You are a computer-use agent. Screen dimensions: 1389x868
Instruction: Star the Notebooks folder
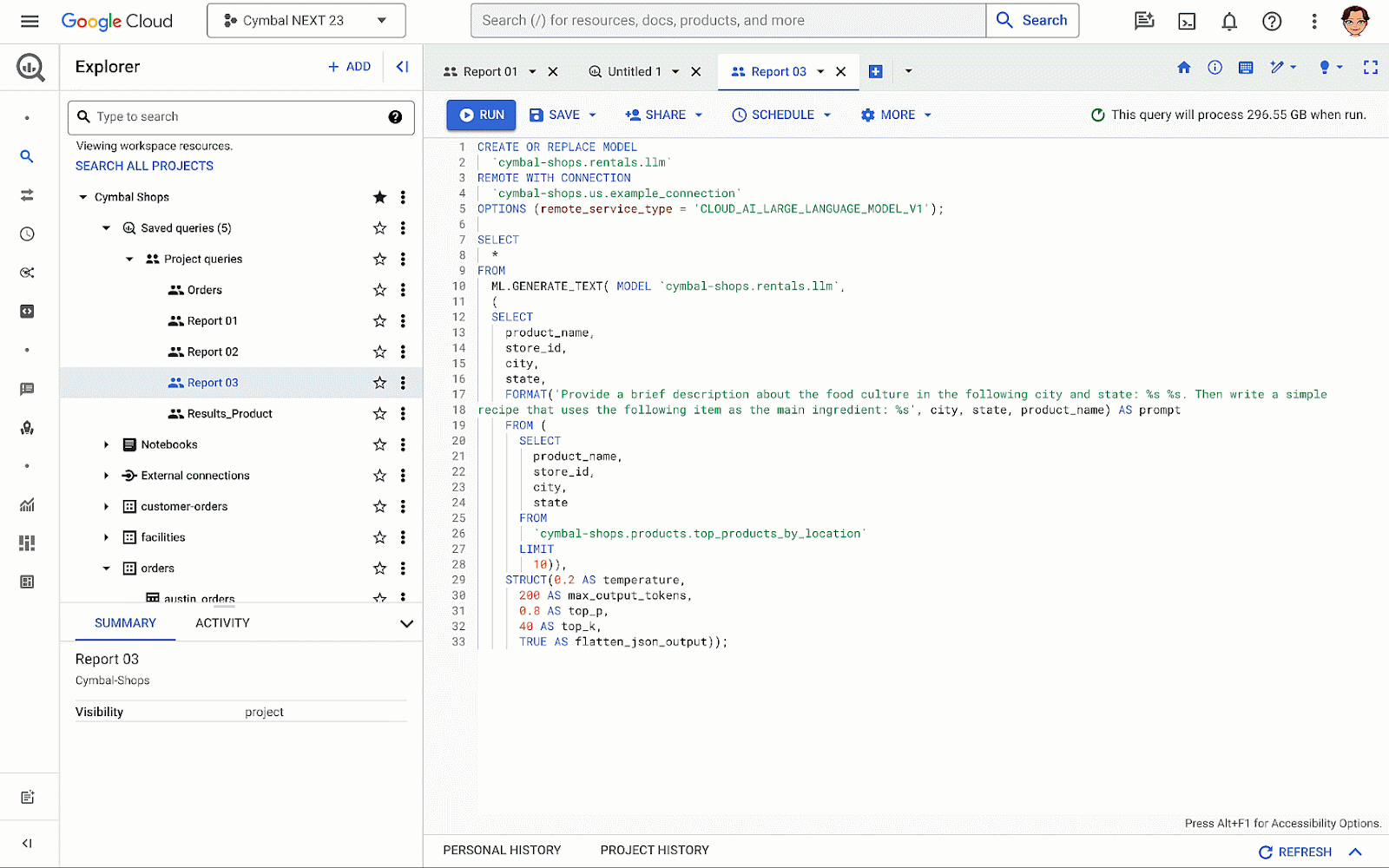pos(379,444)
